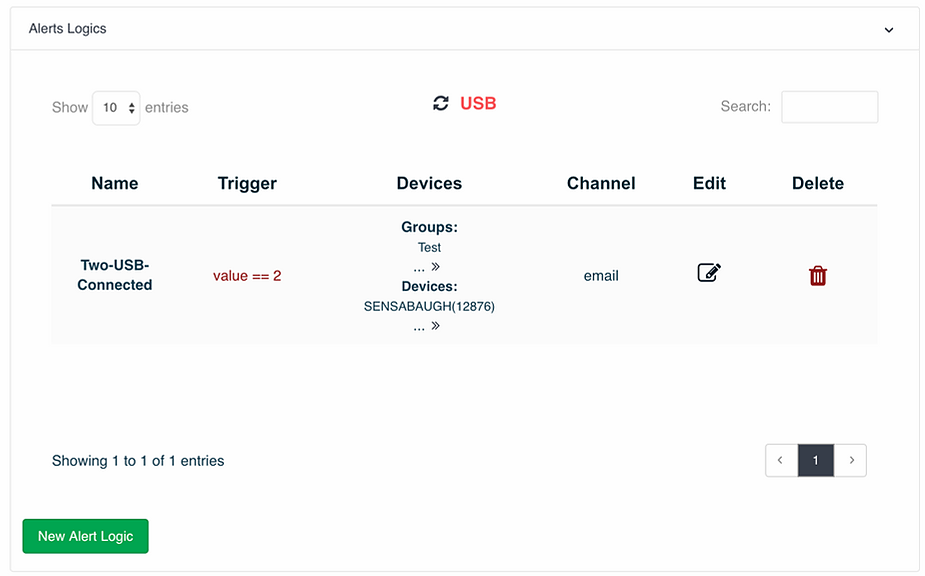Sort table by Devices column header
Image resolution: width=925 pixels, height=576 pixels.
(429, 183)
